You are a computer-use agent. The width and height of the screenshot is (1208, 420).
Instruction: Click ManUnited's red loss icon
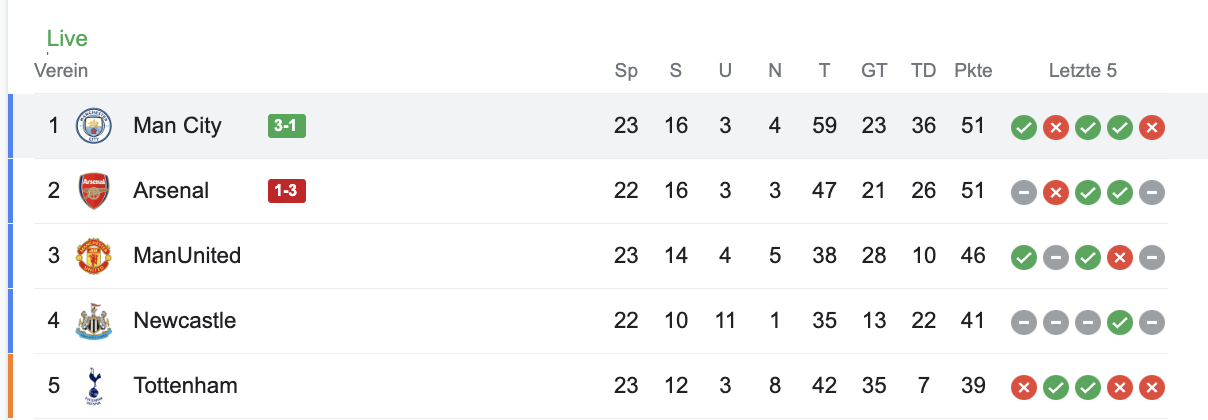tap(1120, 257)
